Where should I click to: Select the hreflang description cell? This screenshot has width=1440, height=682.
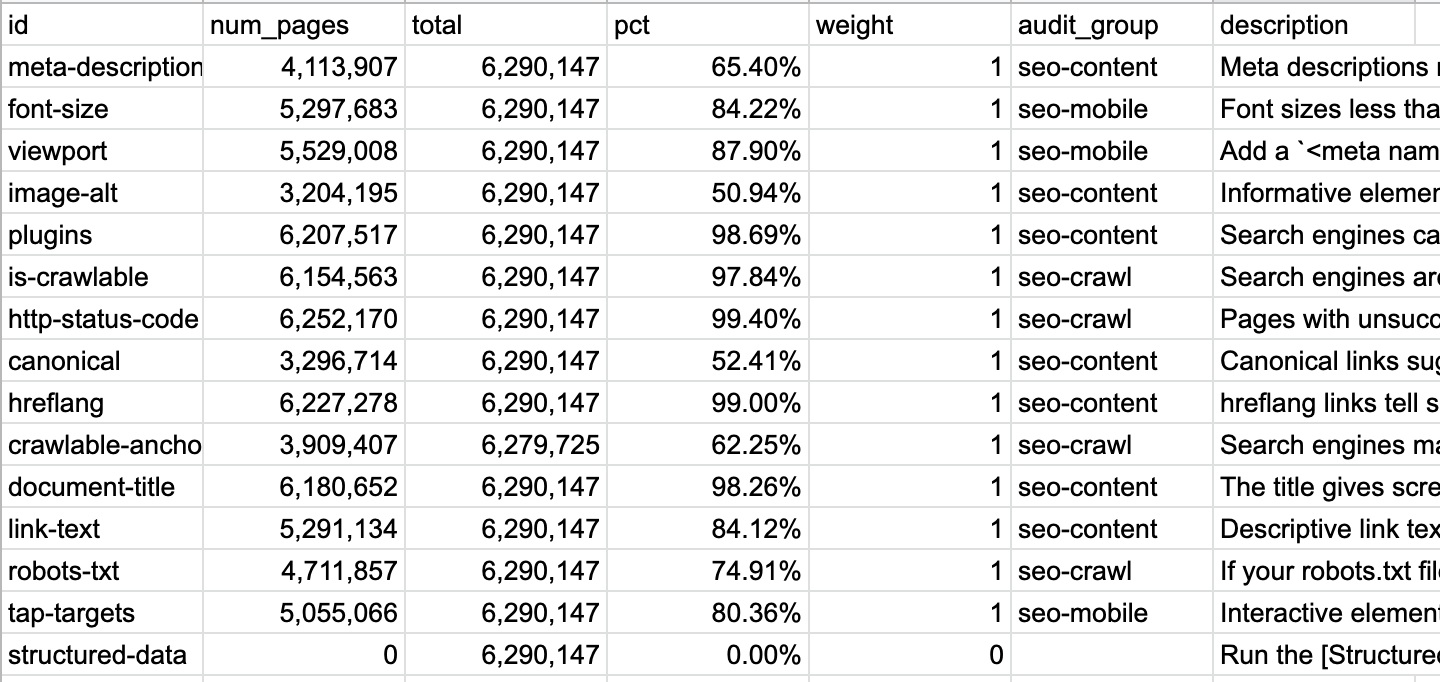(x=1326, y=403)
